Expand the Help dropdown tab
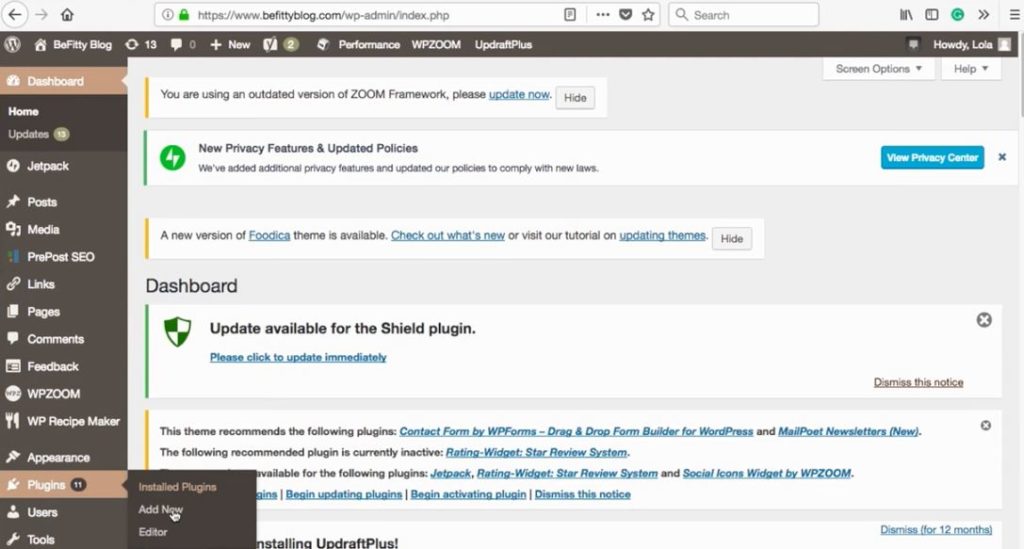The image size is (1024, 549). click(971, 69)
